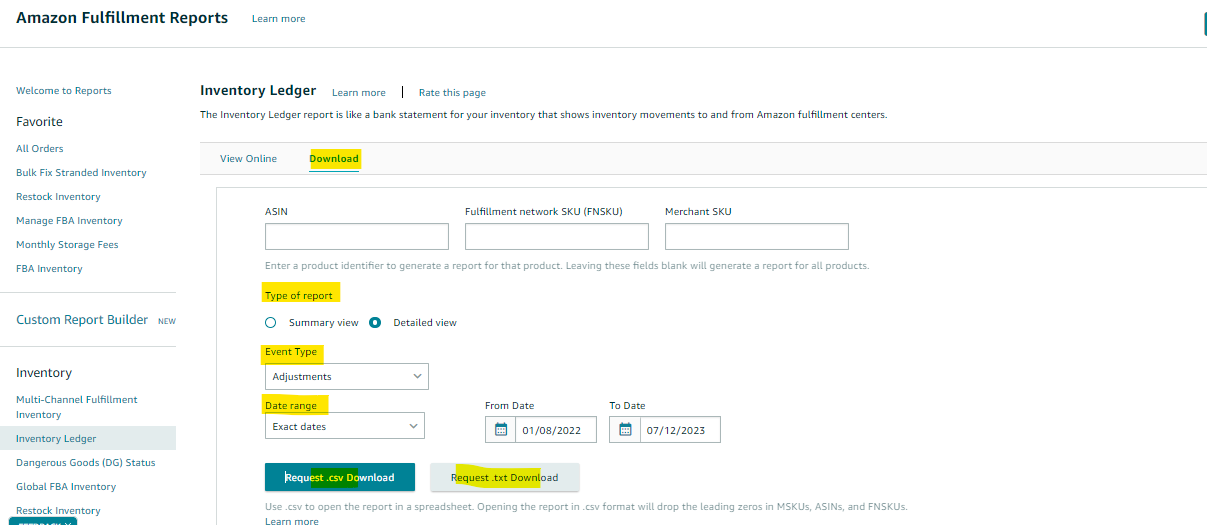Open Bulk Fix Stranded Inventory report
The image size is (1207, 525).
(81, 173)
